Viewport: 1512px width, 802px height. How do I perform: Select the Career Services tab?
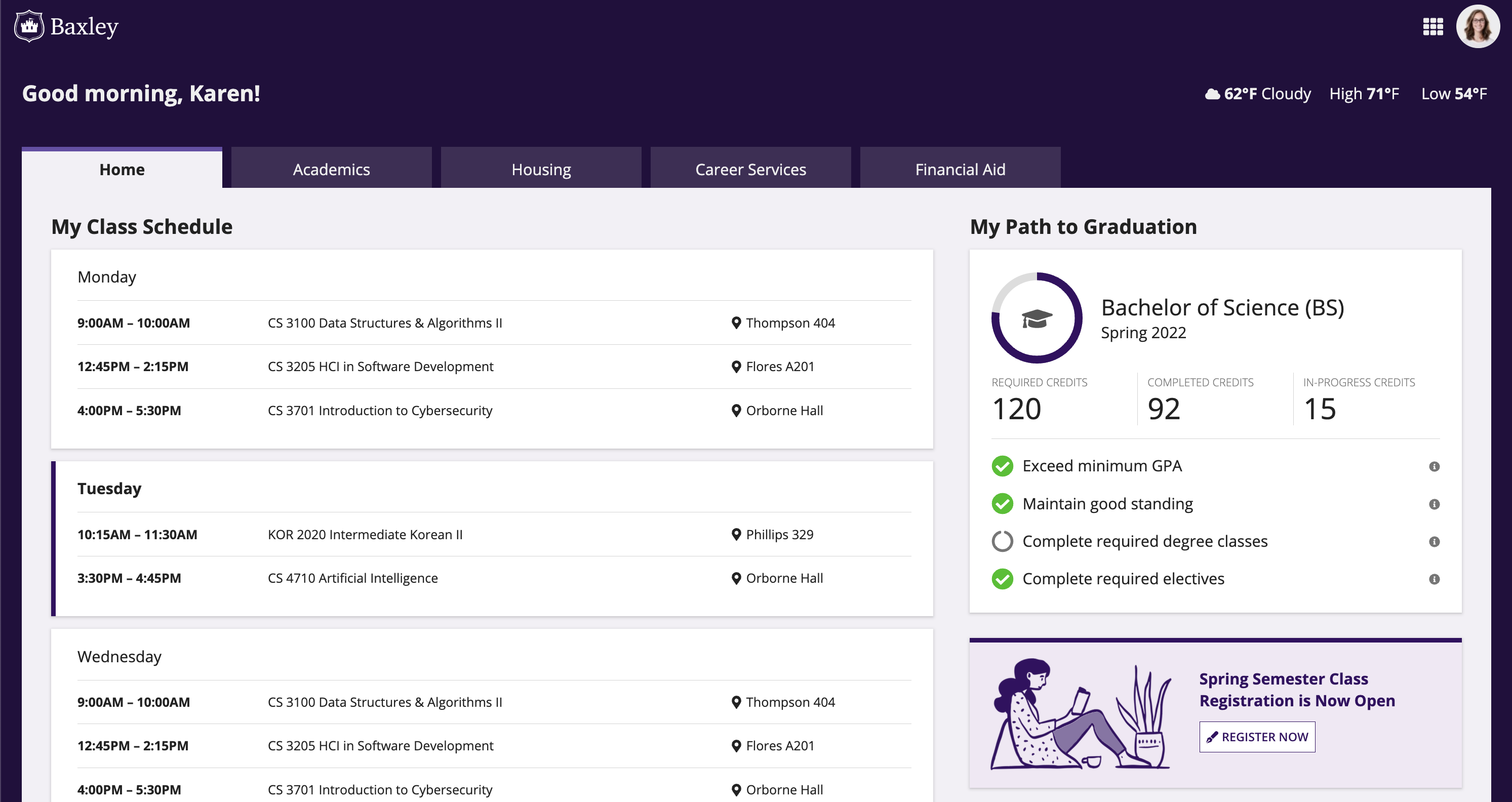[x=751, y=169]
